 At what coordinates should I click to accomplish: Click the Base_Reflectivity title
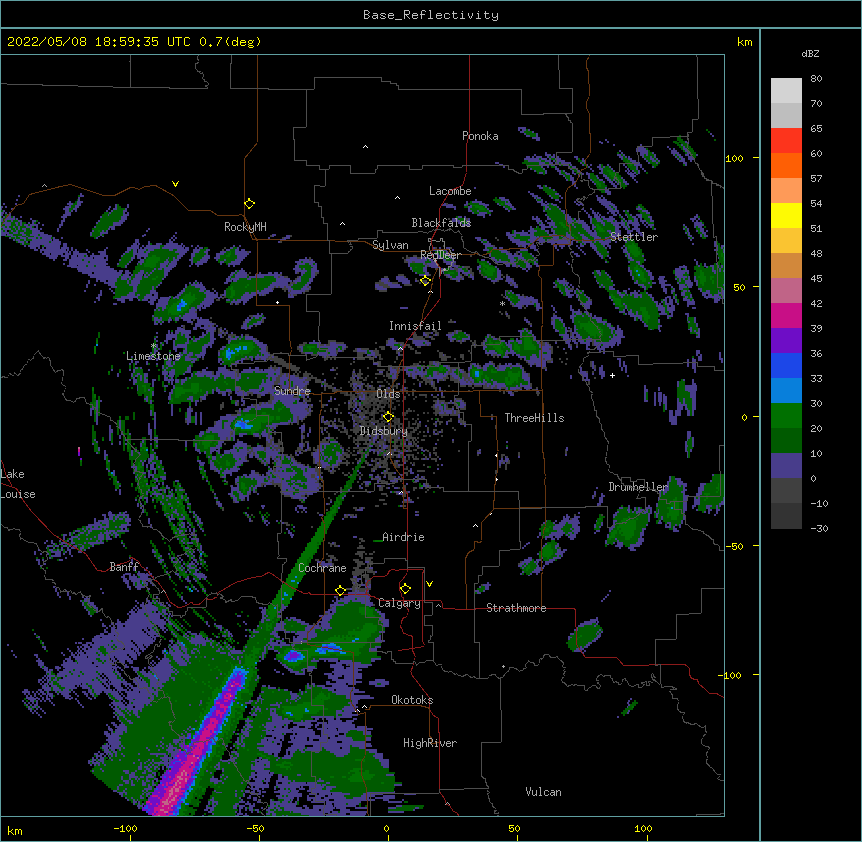431,15
